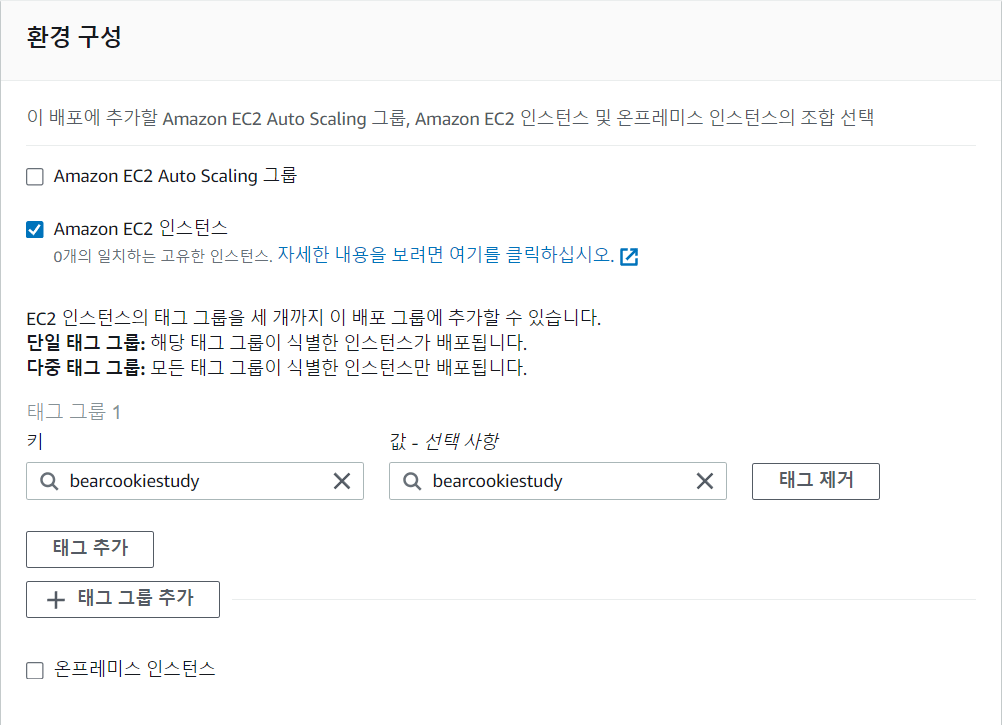Viewport: 1002px width, 725px height.
Task: Click the 온프레미스 인스턴스 label text
Action: point(134,669)
